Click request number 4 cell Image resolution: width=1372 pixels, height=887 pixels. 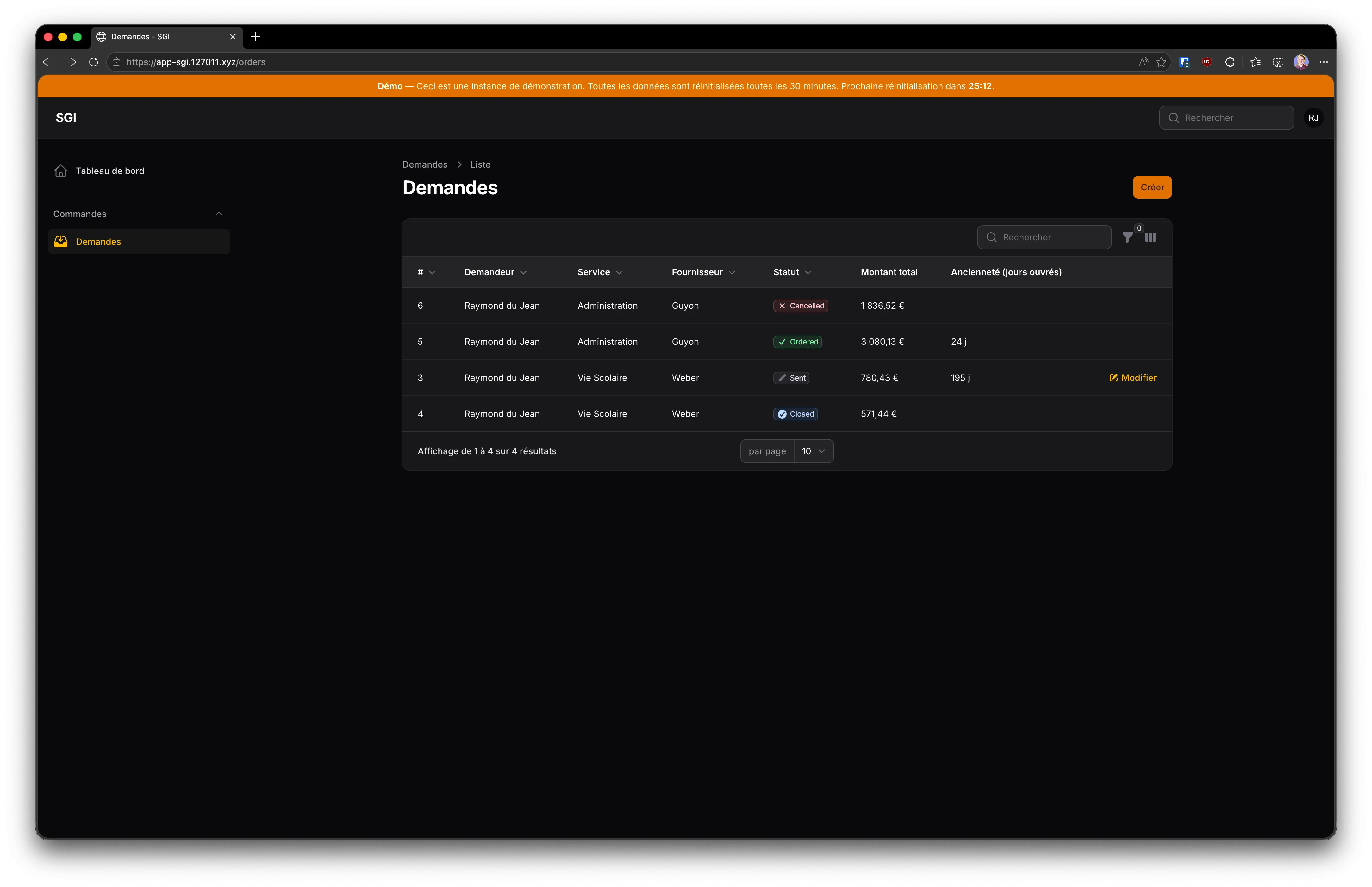[x=421, y=414]
